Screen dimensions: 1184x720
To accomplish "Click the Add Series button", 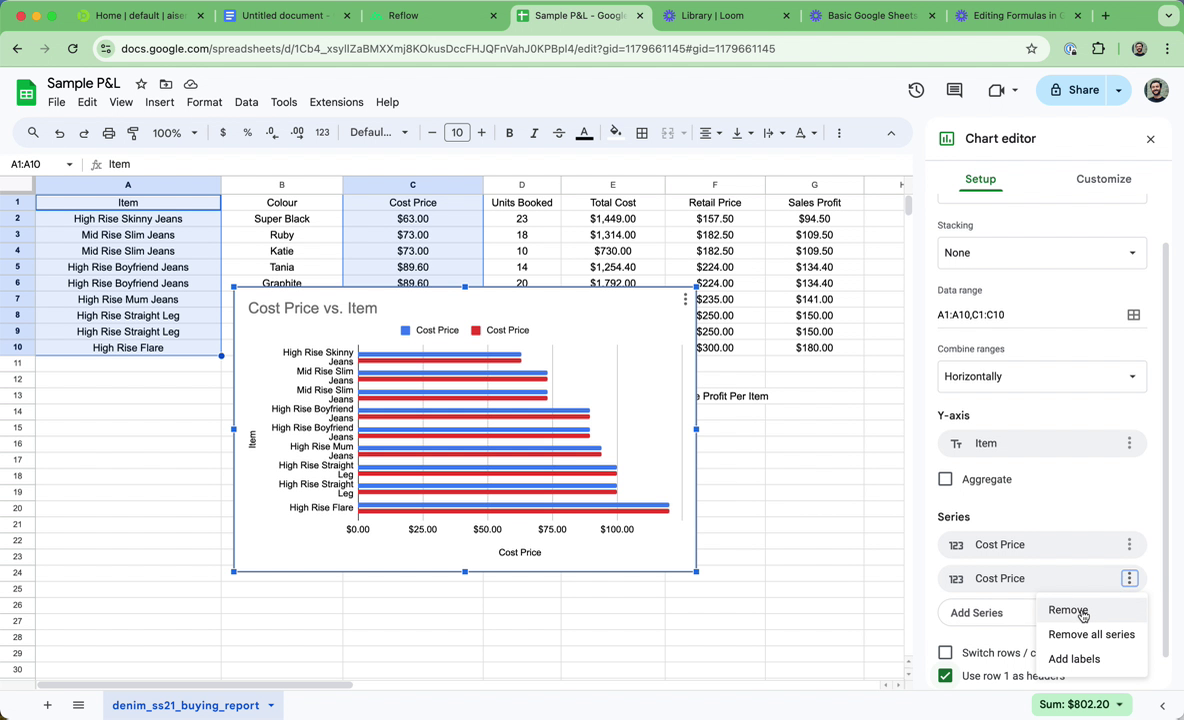I will pos(976,613).
